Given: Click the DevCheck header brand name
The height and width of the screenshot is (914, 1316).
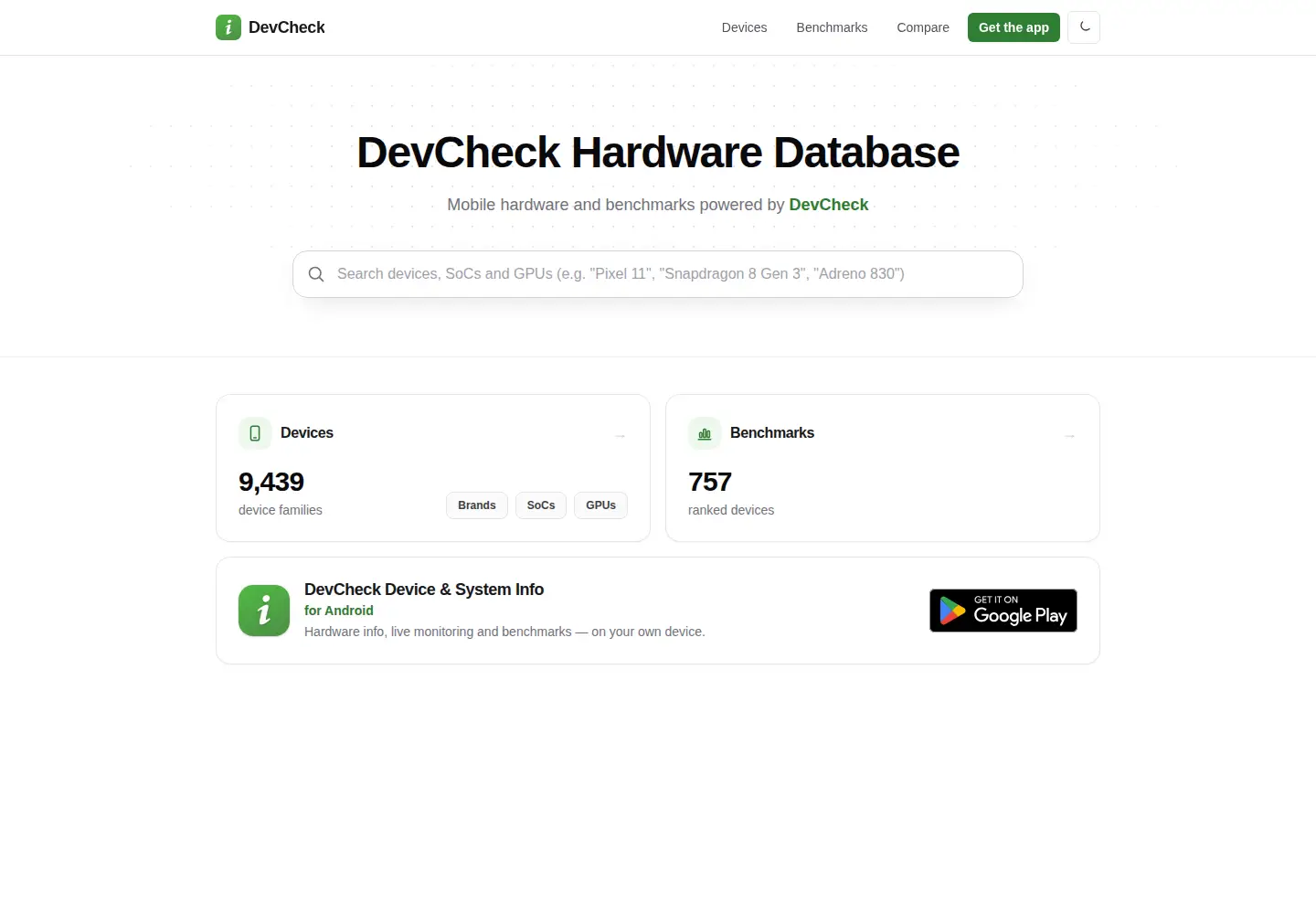Looking at the screenshot, I should 287,27.
